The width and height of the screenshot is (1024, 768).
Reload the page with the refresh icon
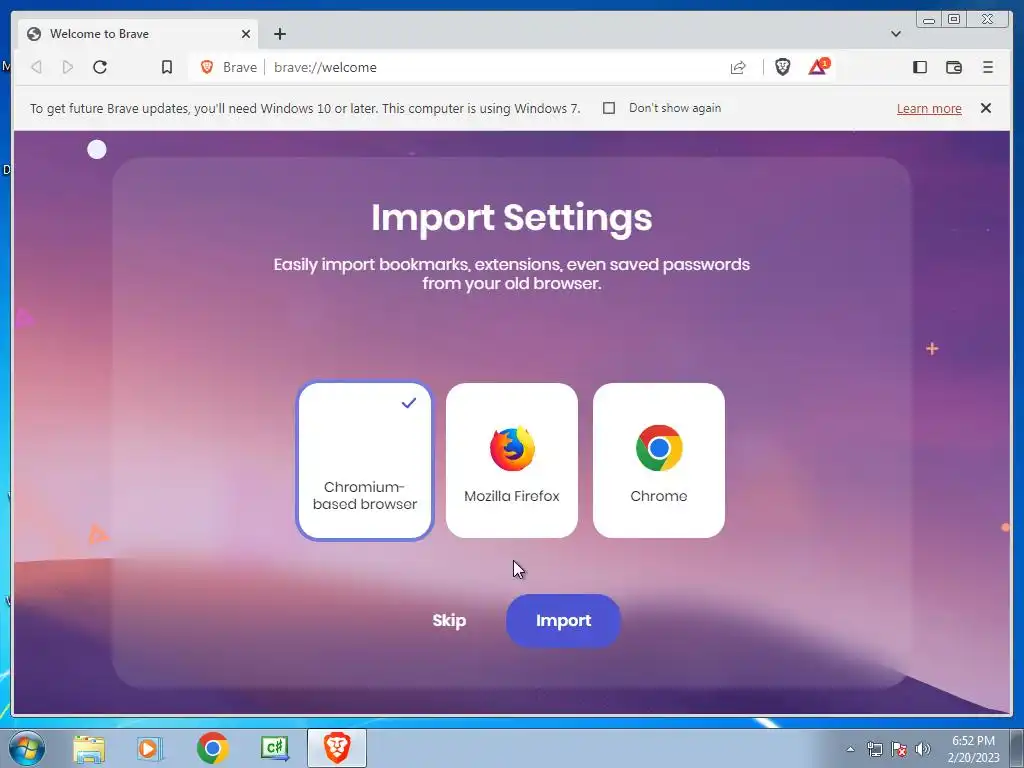100,67
